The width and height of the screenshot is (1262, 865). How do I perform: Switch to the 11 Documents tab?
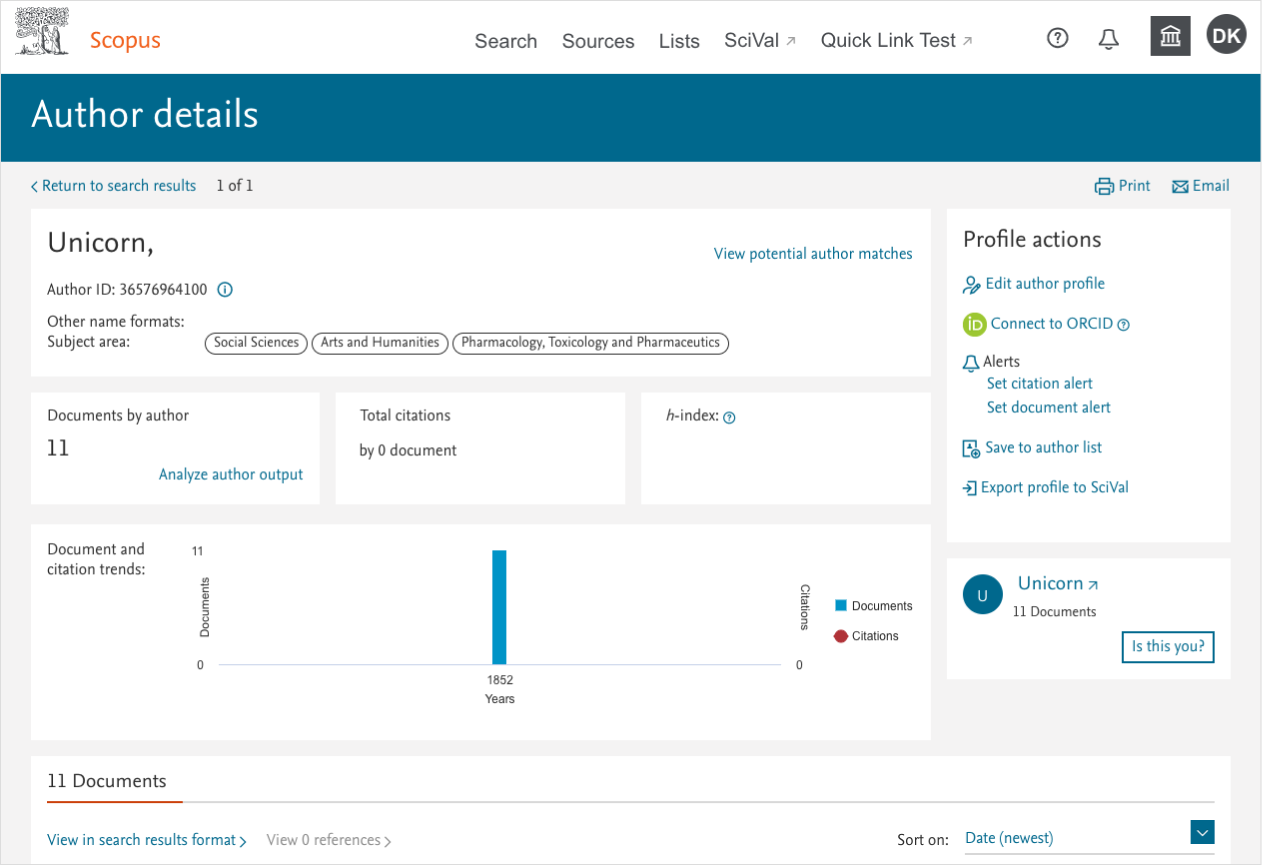(107, 781)
